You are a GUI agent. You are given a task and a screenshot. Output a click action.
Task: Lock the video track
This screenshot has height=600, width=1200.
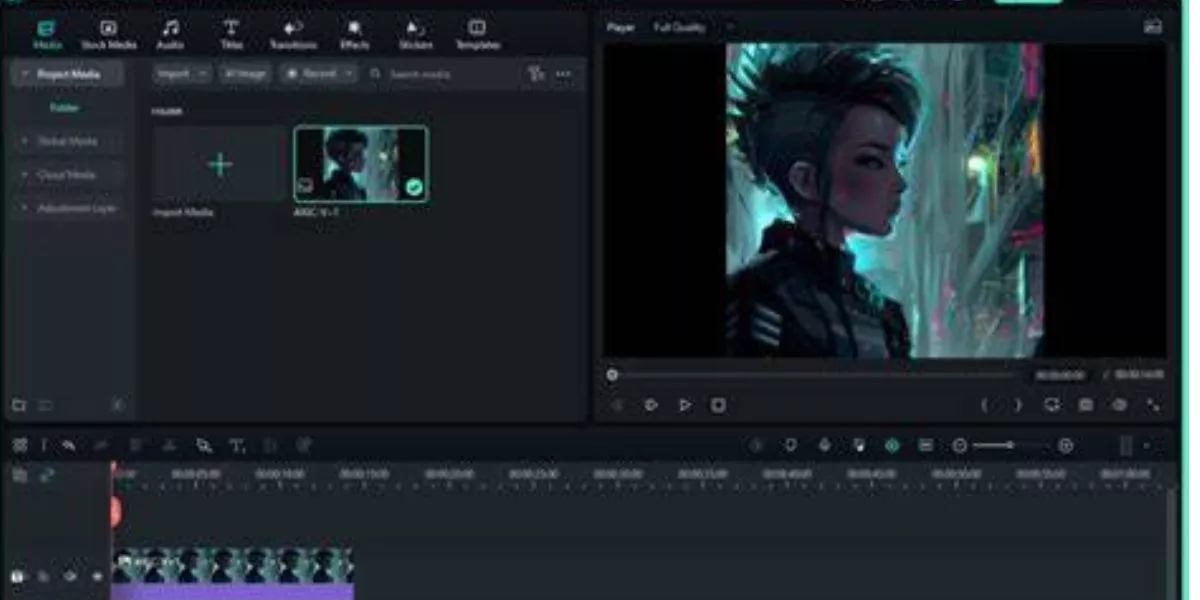(x=44, y=577)
